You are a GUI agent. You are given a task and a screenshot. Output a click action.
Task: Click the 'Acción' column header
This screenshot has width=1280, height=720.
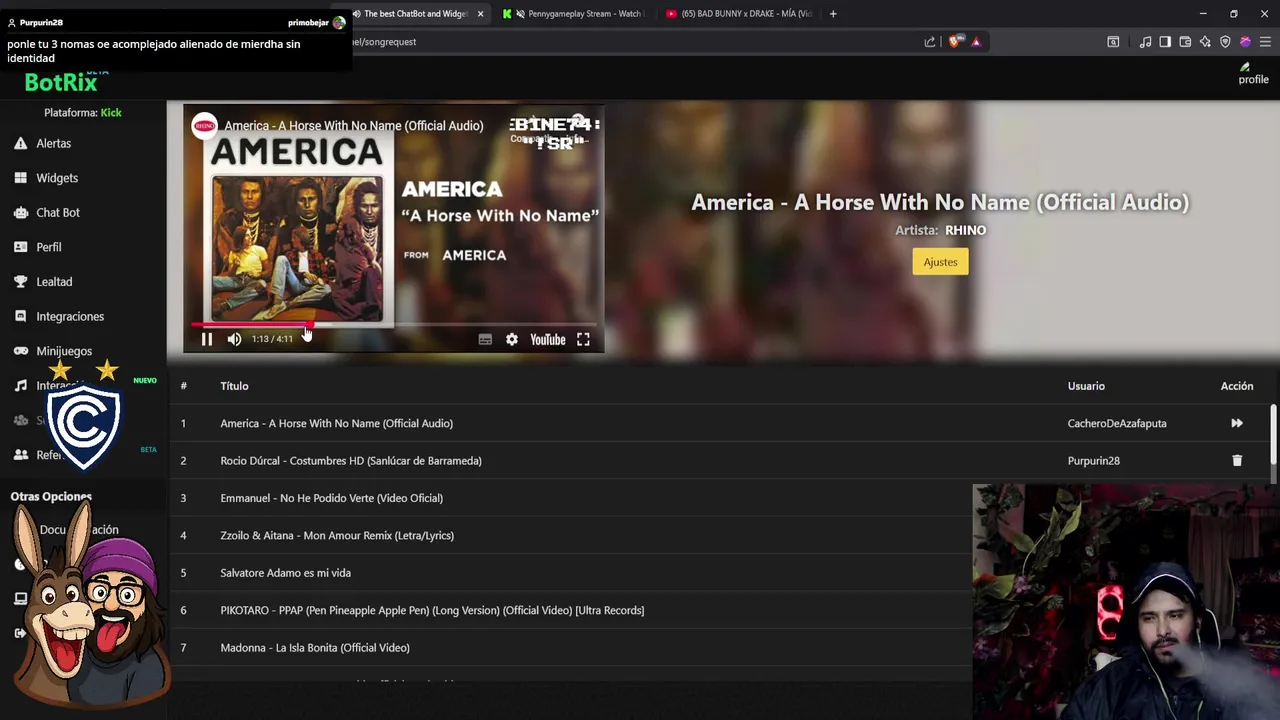(x=1237, y=386)
